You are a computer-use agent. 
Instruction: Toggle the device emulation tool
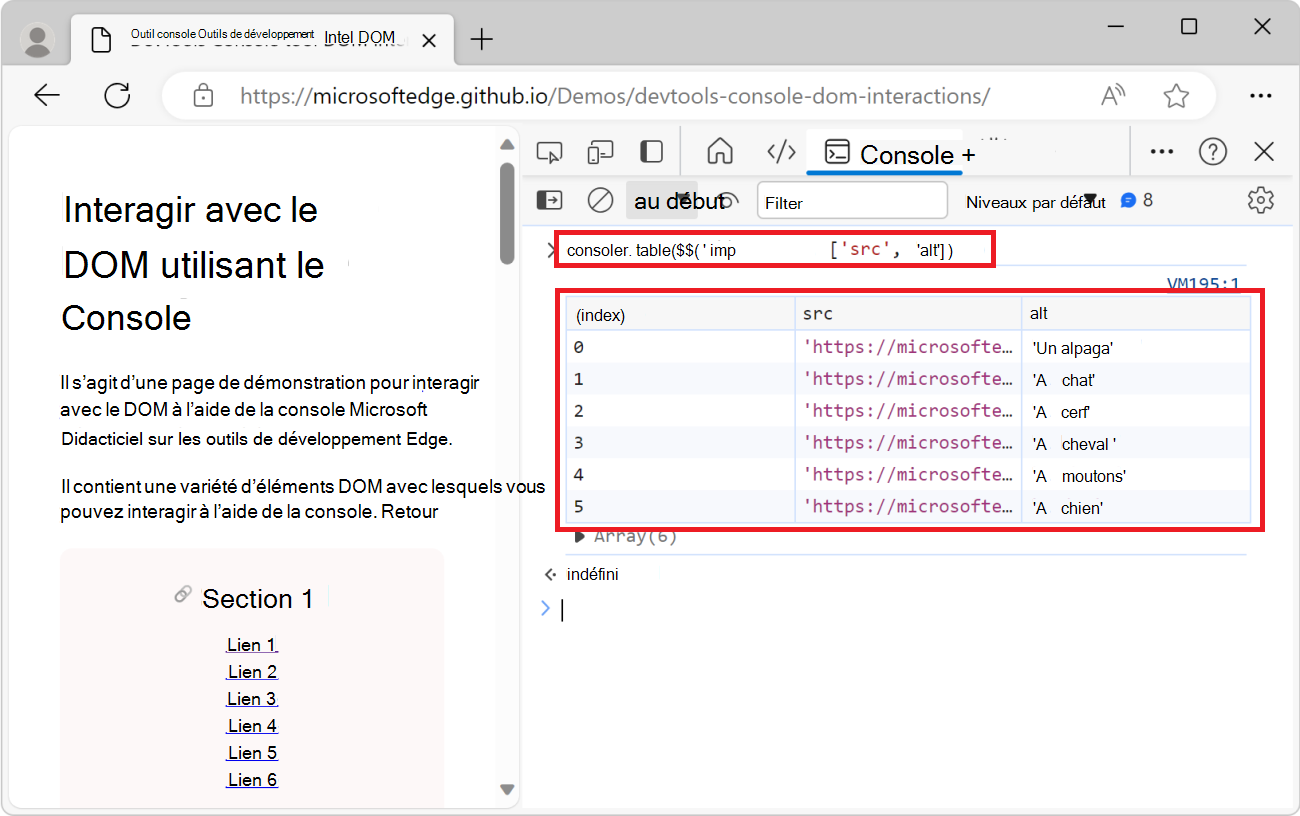[x=600, y=151]
